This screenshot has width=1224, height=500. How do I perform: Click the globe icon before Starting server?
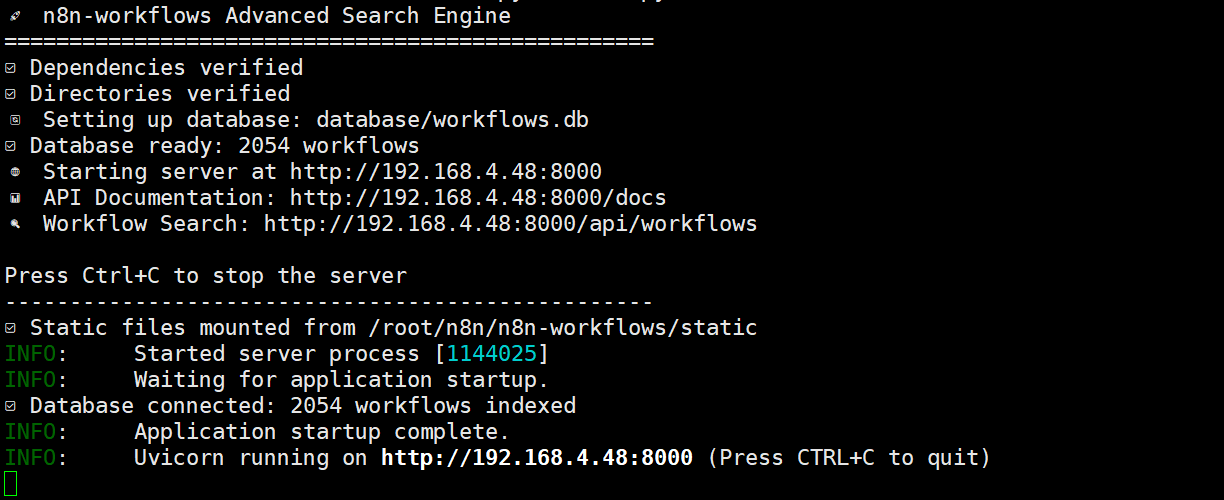pyautogui.click(x=14, y=172)
